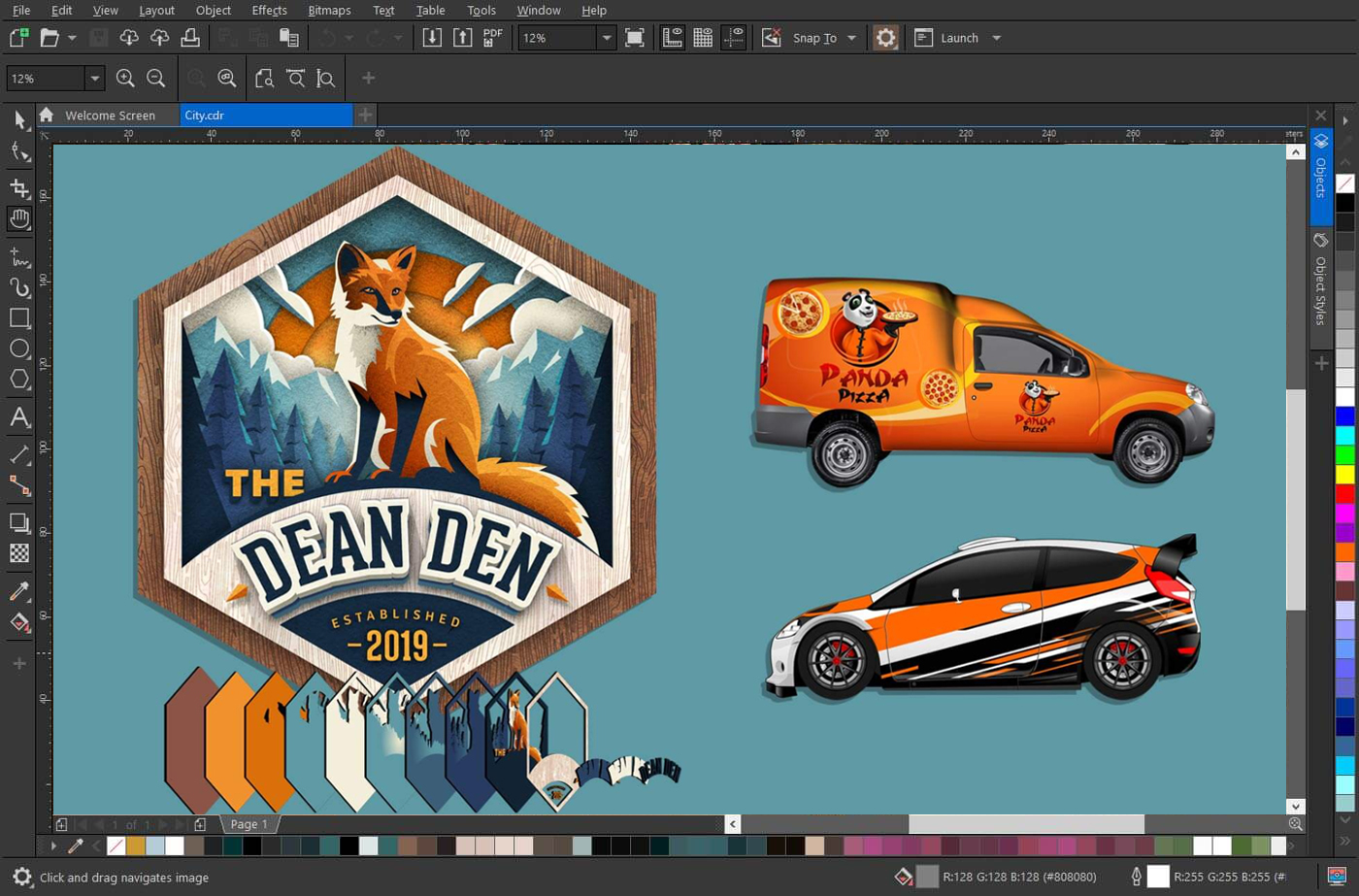Click the Page 1 tab
1359x896 pixels.
pos(249,824)
